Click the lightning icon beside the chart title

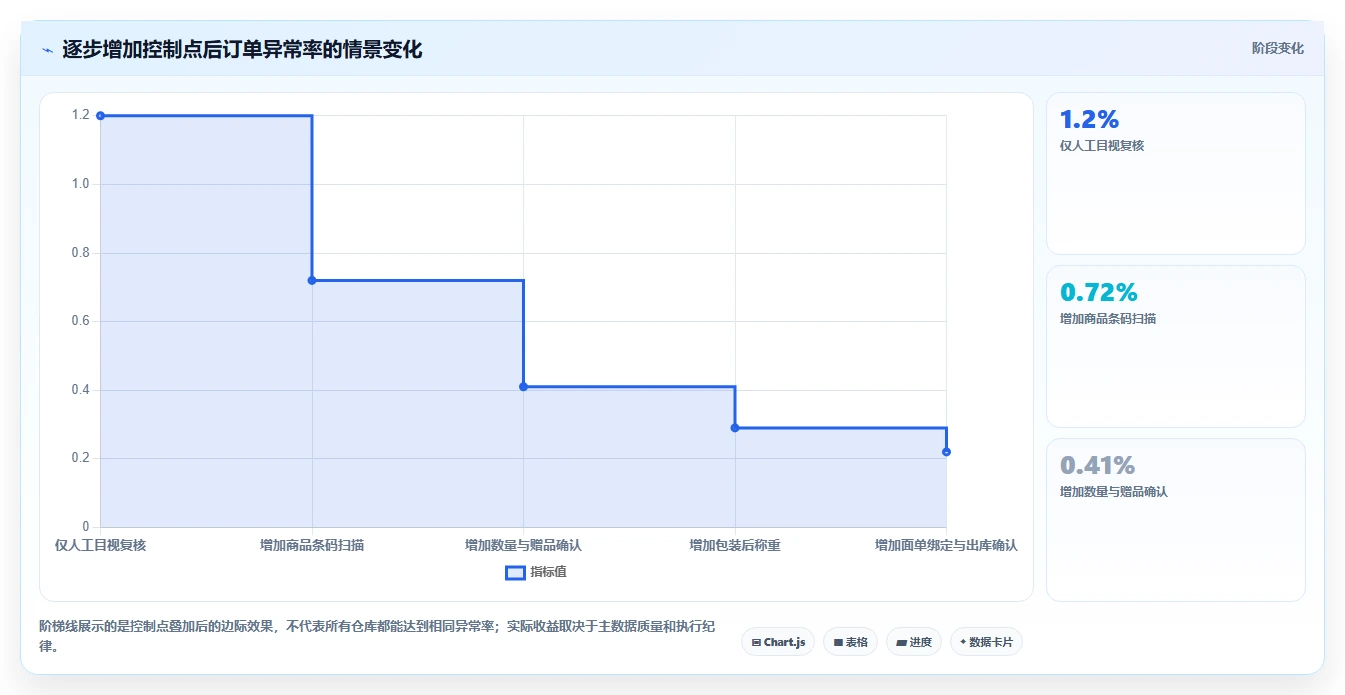pyautogui.click(x=47, y=50)
